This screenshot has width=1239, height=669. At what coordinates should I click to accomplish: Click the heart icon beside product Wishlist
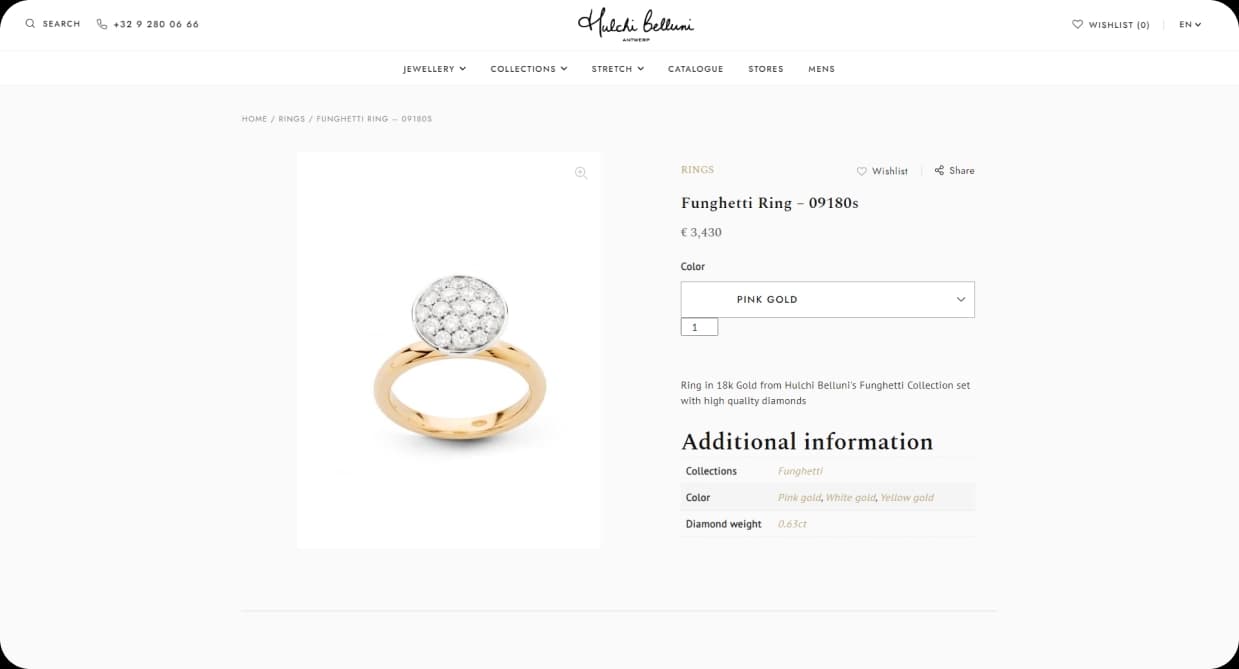click(x=862, y=171)
